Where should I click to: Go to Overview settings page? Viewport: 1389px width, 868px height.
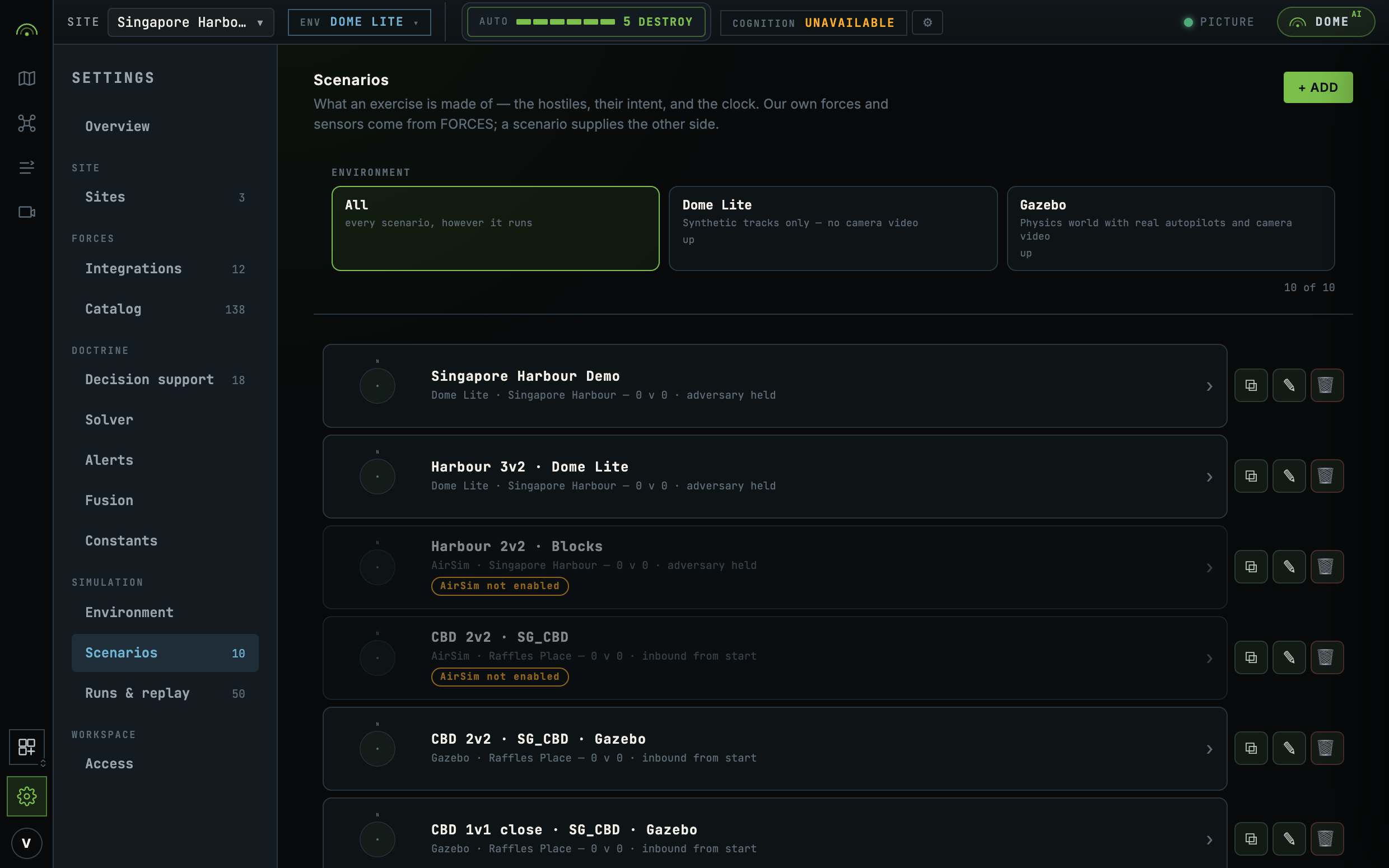165,127
